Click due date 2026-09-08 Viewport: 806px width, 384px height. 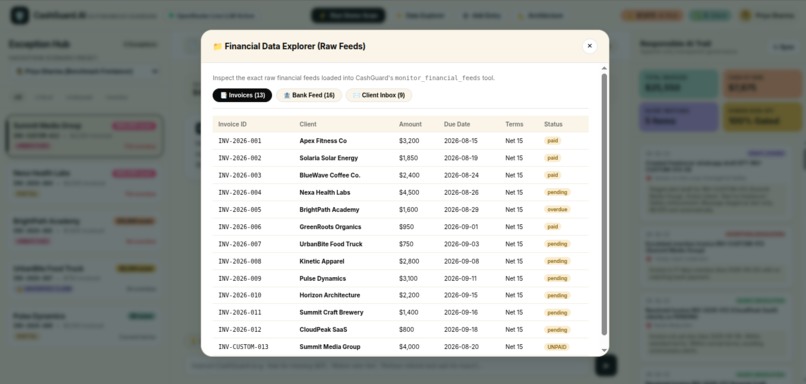point(461,261)
